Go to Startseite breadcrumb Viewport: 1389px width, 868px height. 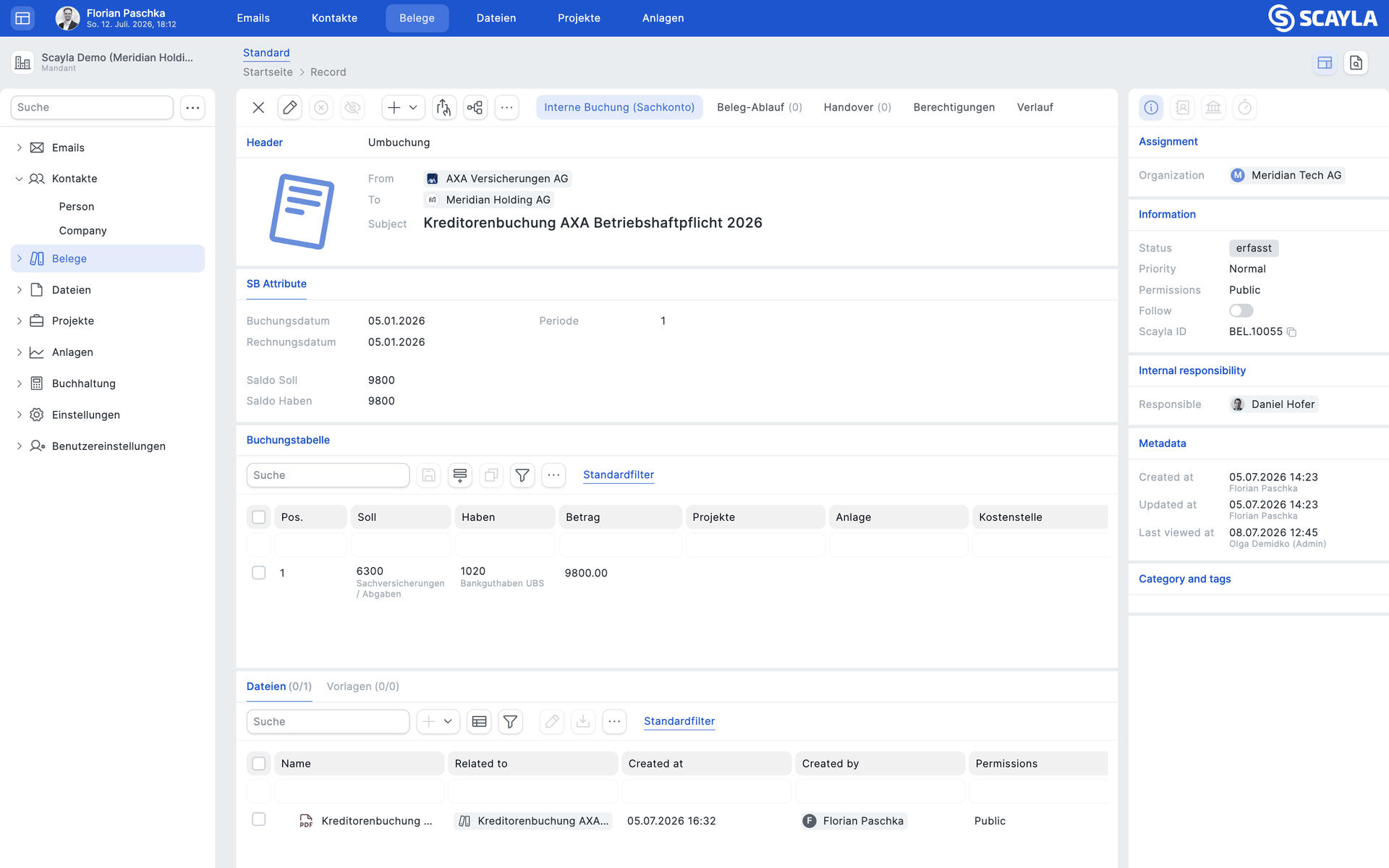point(268,72)
